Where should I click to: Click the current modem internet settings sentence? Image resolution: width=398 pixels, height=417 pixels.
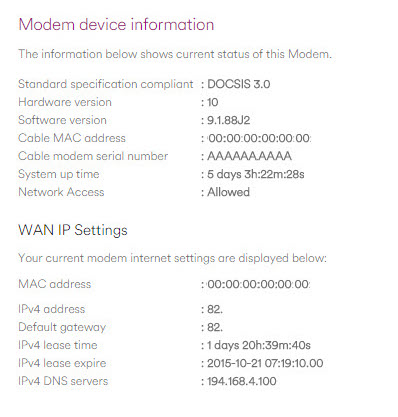point(172,258)
